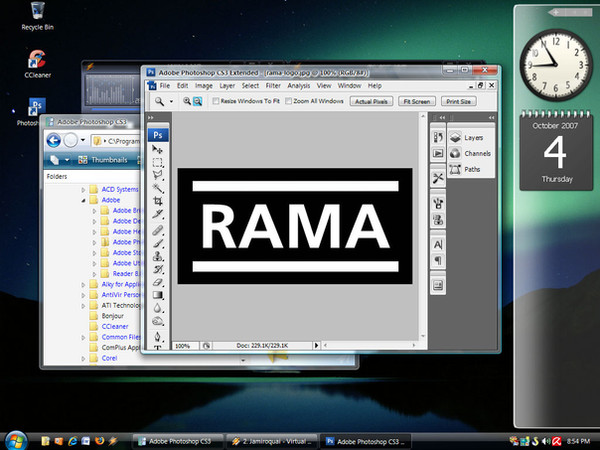Open the Character panel icon
Image resolution: width=600 pixels, height=450 pixels.
pyautogui.click(x=438, y=244)
